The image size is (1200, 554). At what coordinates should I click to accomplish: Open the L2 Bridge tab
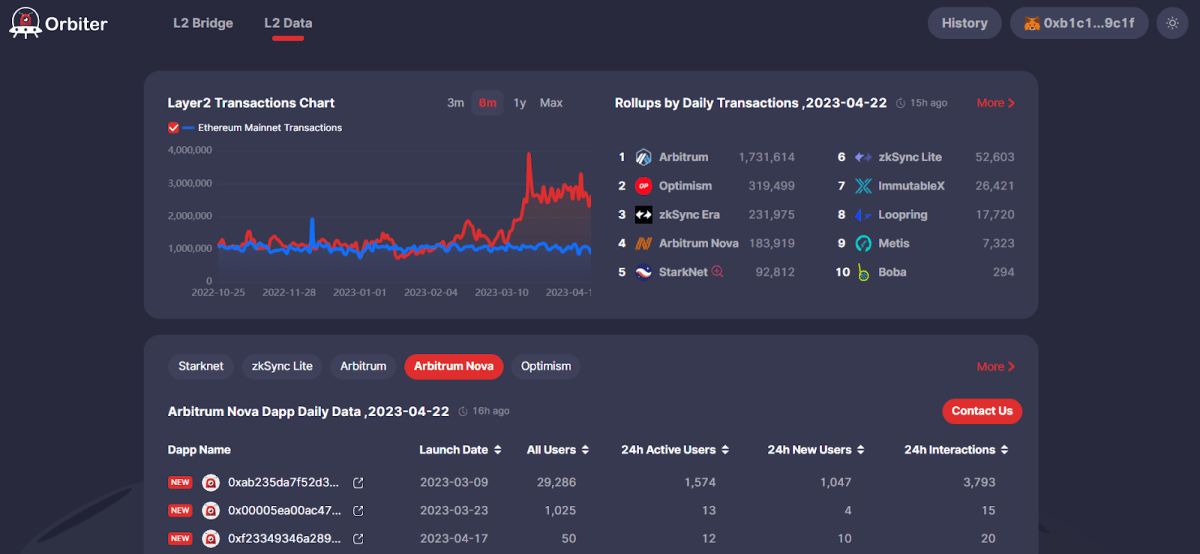tap(203, 23)
